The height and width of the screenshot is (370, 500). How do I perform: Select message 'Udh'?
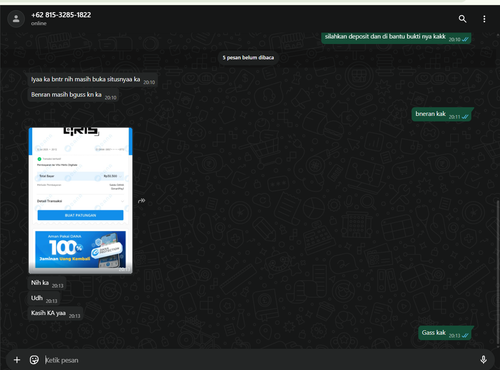click(44, 298)
